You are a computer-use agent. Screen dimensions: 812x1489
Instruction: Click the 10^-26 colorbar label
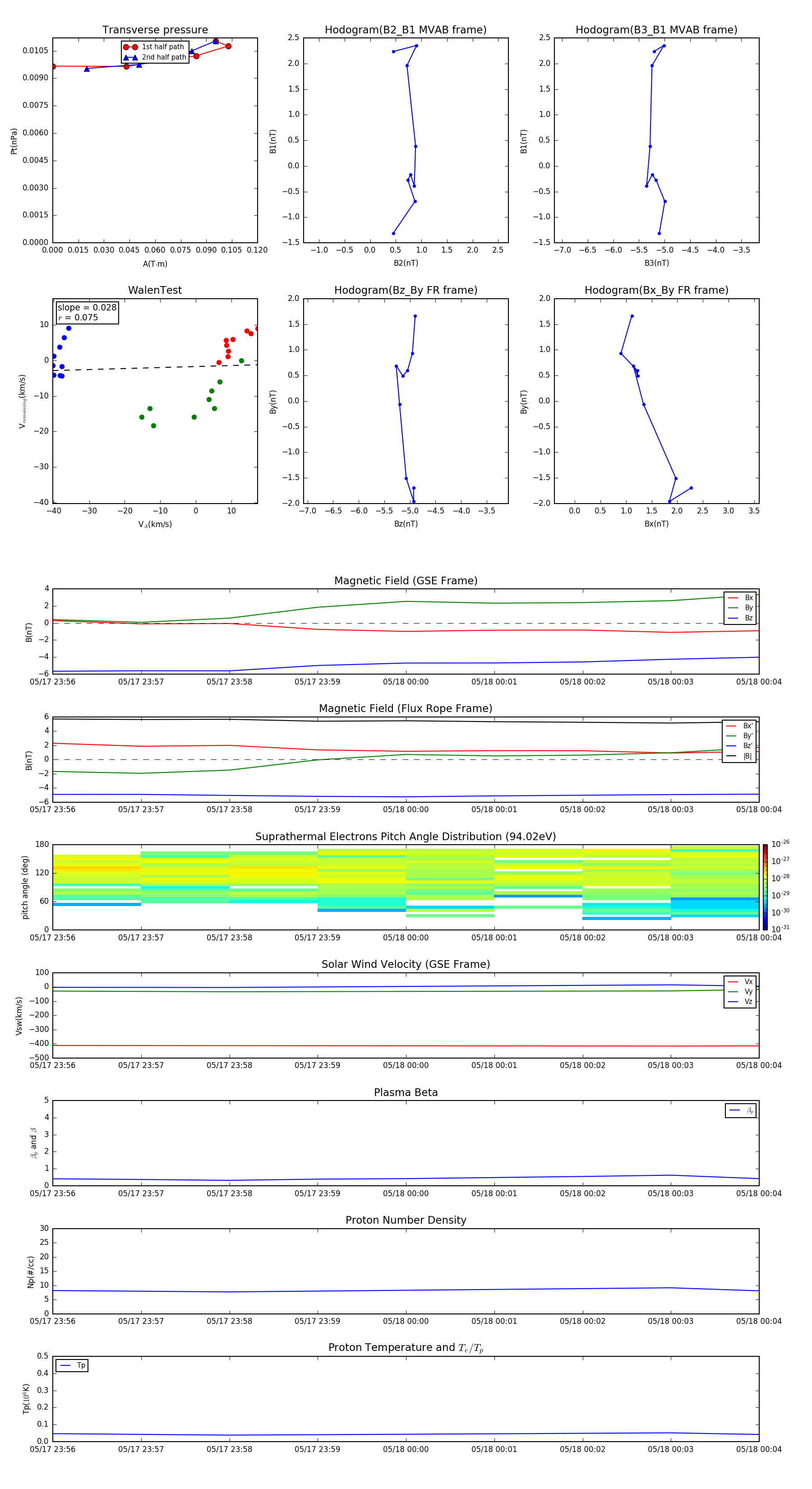point(780,844)
